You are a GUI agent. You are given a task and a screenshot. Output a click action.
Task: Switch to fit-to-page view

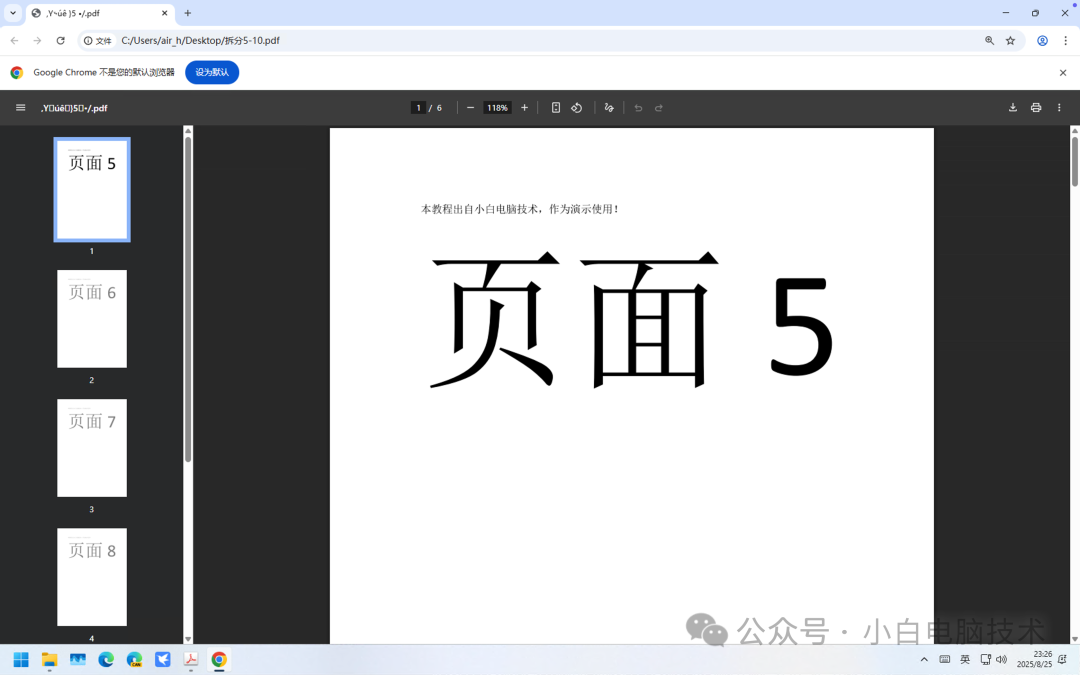tap(555, 107)
